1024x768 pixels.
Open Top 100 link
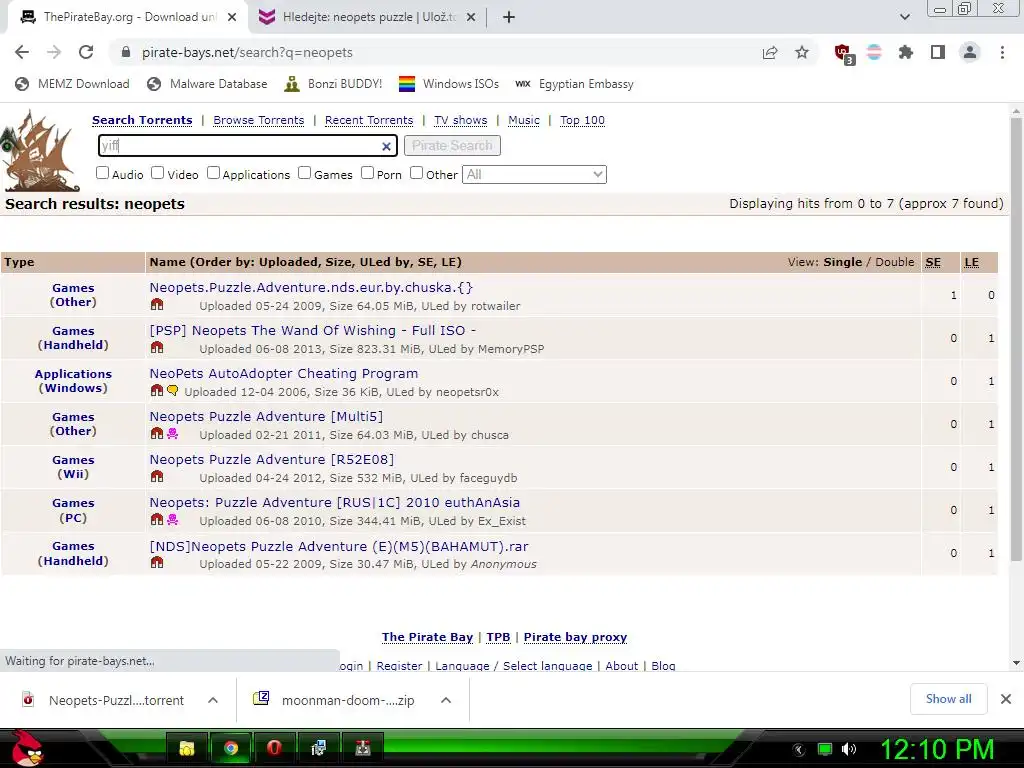583,120
